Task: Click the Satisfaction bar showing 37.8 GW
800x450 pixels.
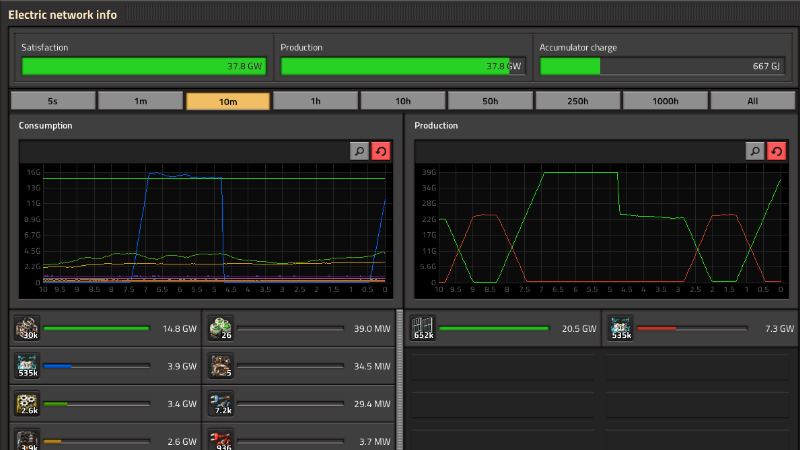Action: point(144,66)
